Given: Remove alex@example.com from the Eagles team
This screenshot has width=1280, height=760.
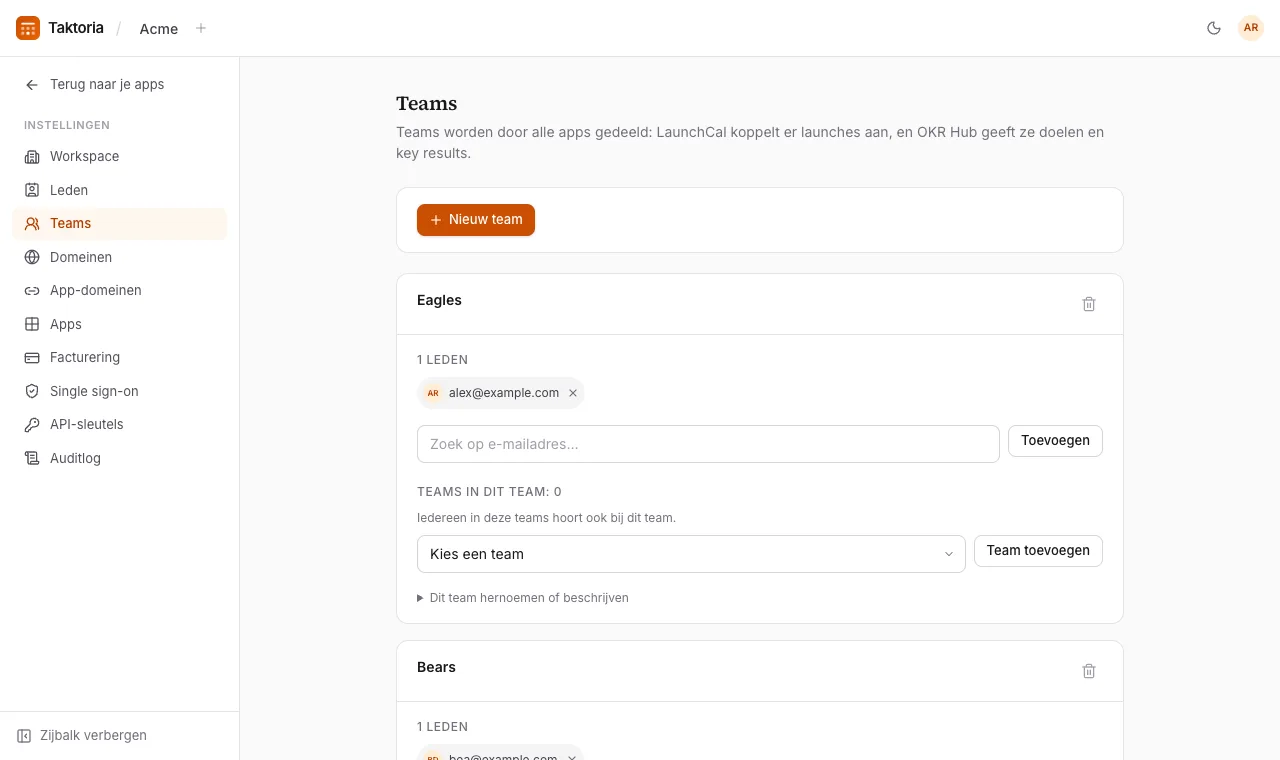Looking at the screenshot, I should (573, 393).
